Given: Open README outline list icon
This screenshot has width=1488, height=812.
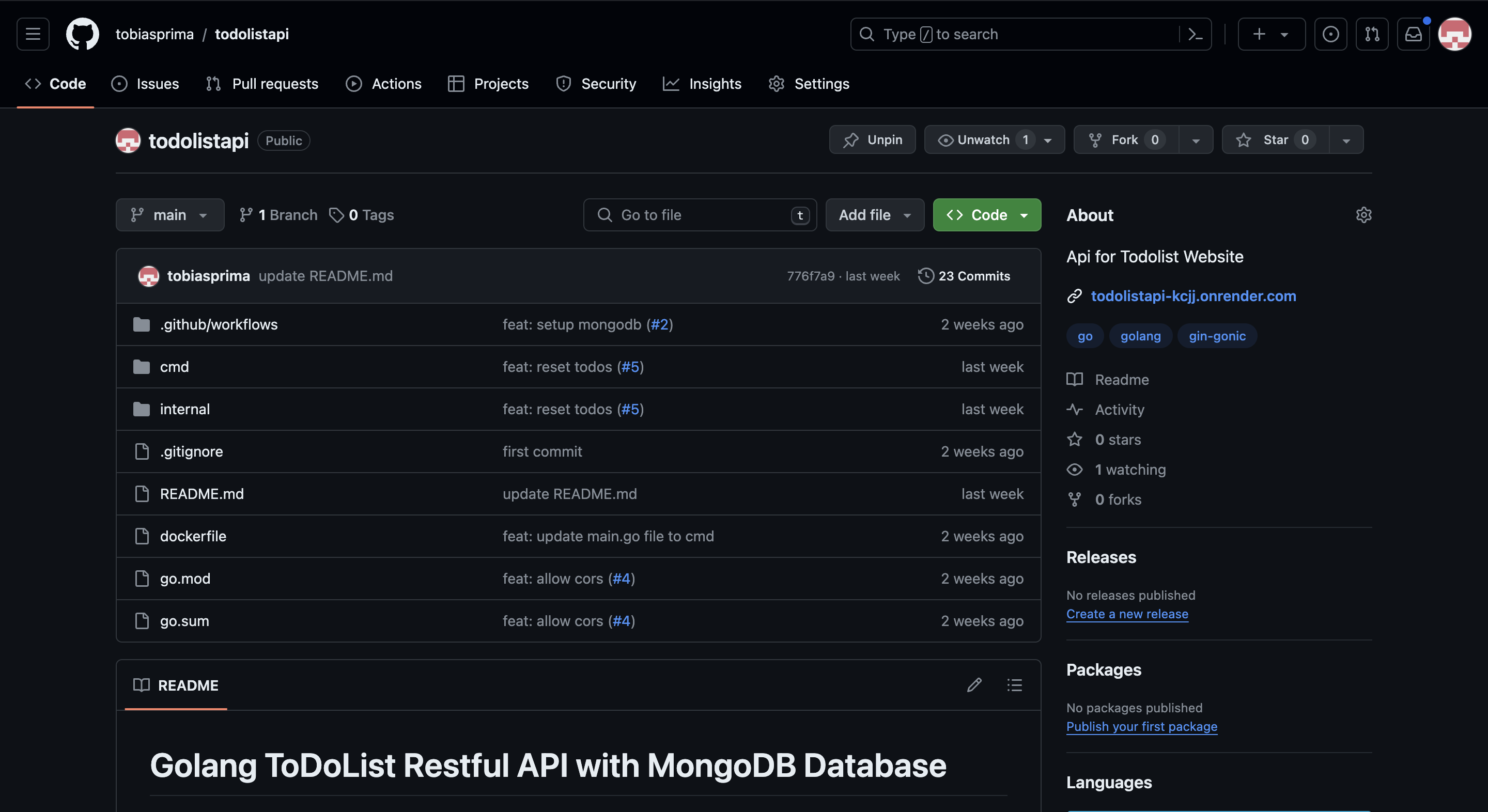Looking at the screenshot, I should (x=1014, y=685).
